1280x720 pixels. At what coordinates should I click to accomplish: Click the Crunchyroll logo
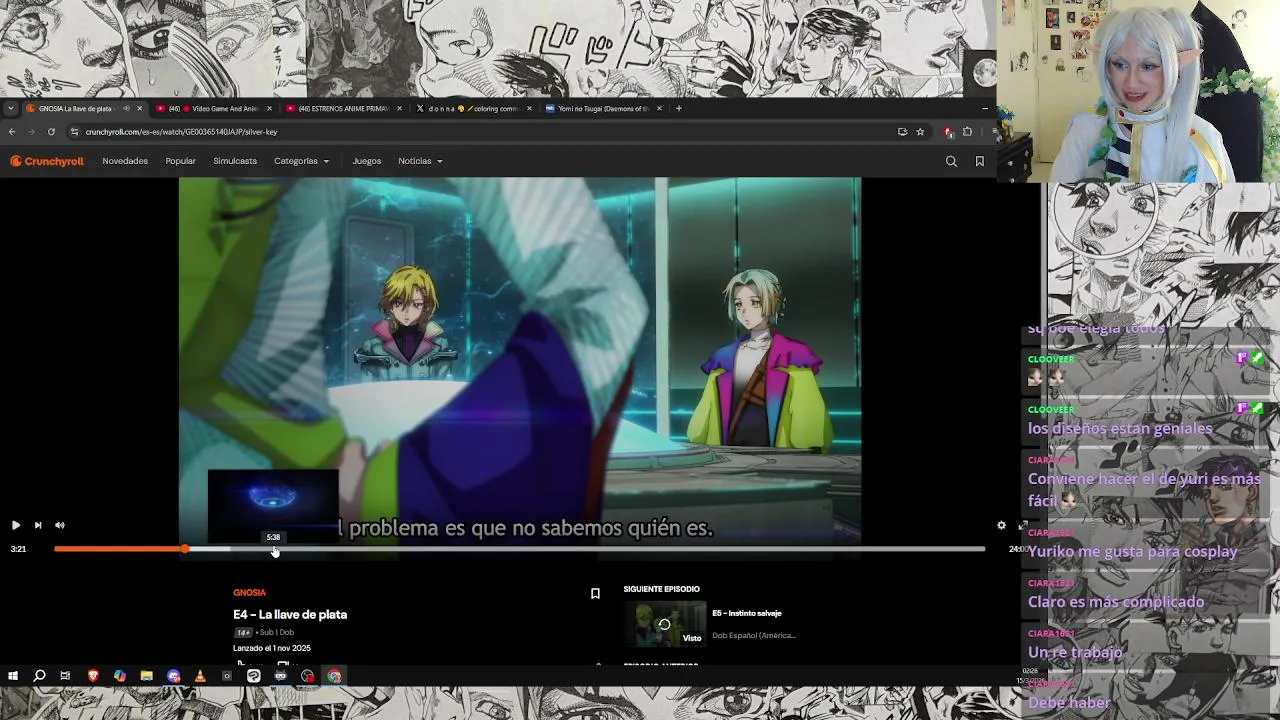point(47,161)
